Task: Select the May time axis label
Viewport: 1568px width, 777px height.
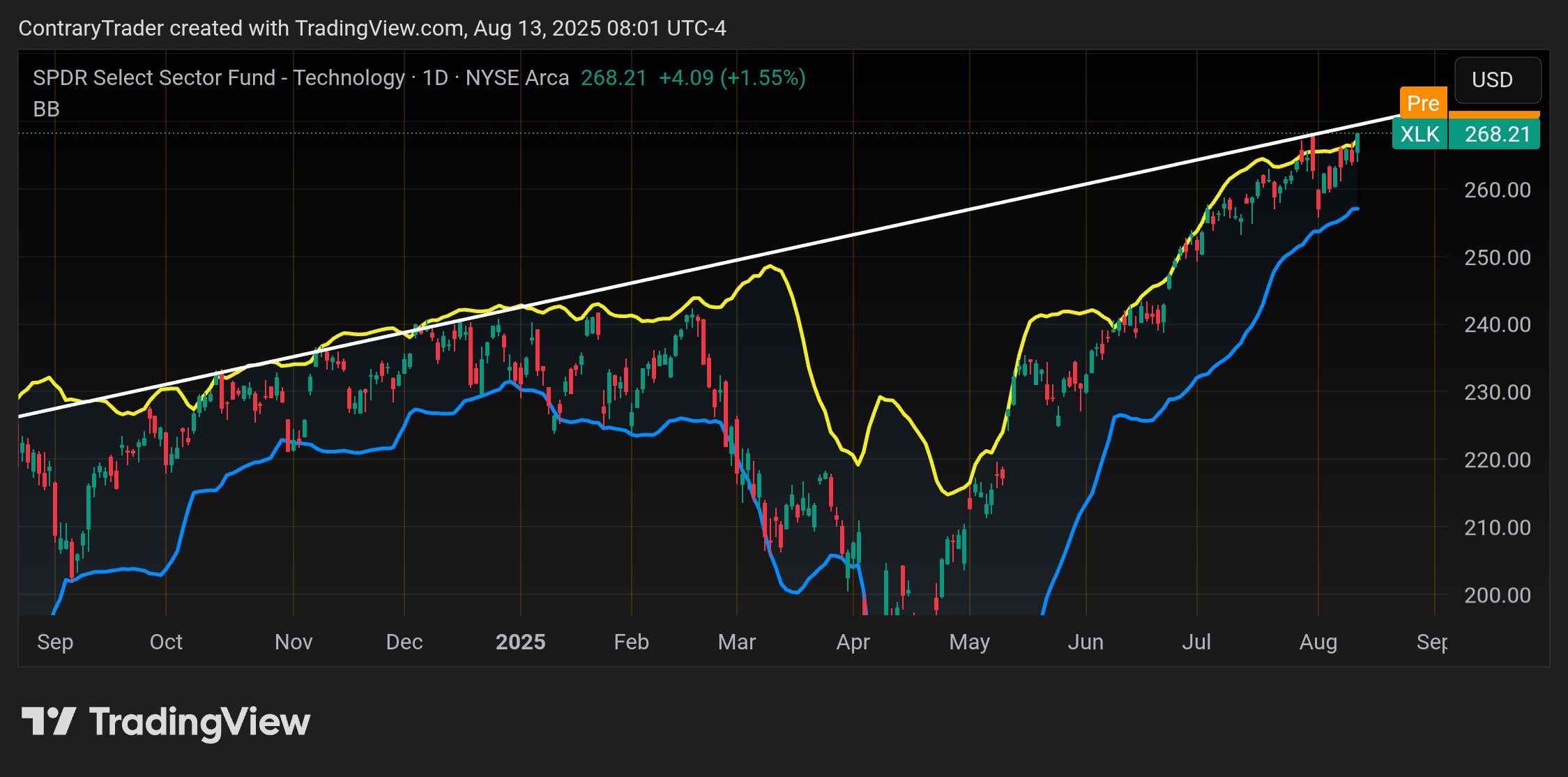Action: [969, 642]
